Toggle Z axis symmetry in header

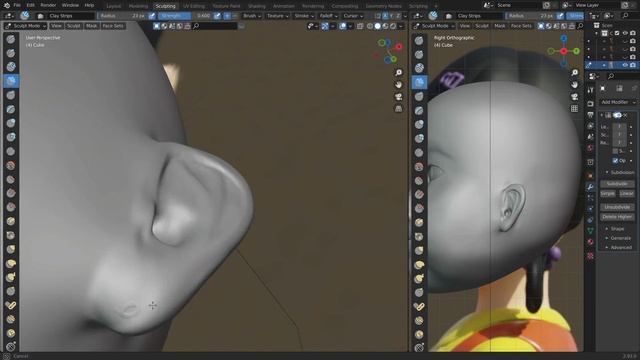[398, 16]
